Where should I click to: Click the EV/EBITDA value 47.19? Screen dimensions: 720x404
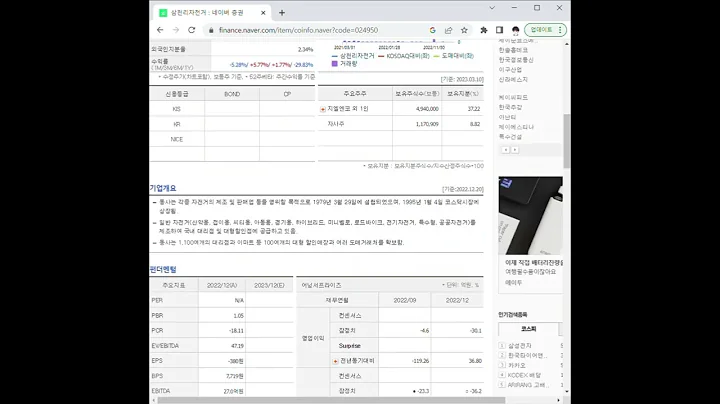click(237, 346)
